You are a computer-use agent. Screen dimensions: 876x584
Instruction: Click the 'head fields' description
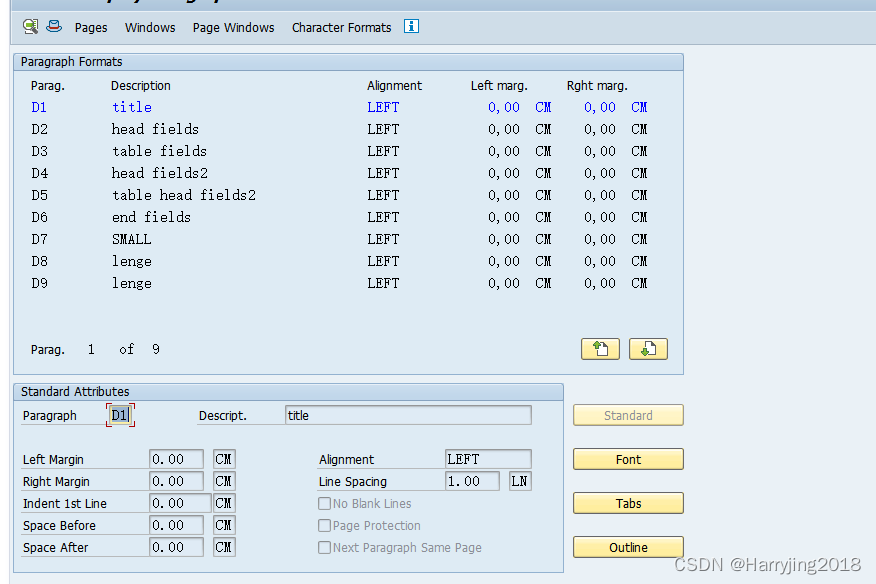(155, 129)
